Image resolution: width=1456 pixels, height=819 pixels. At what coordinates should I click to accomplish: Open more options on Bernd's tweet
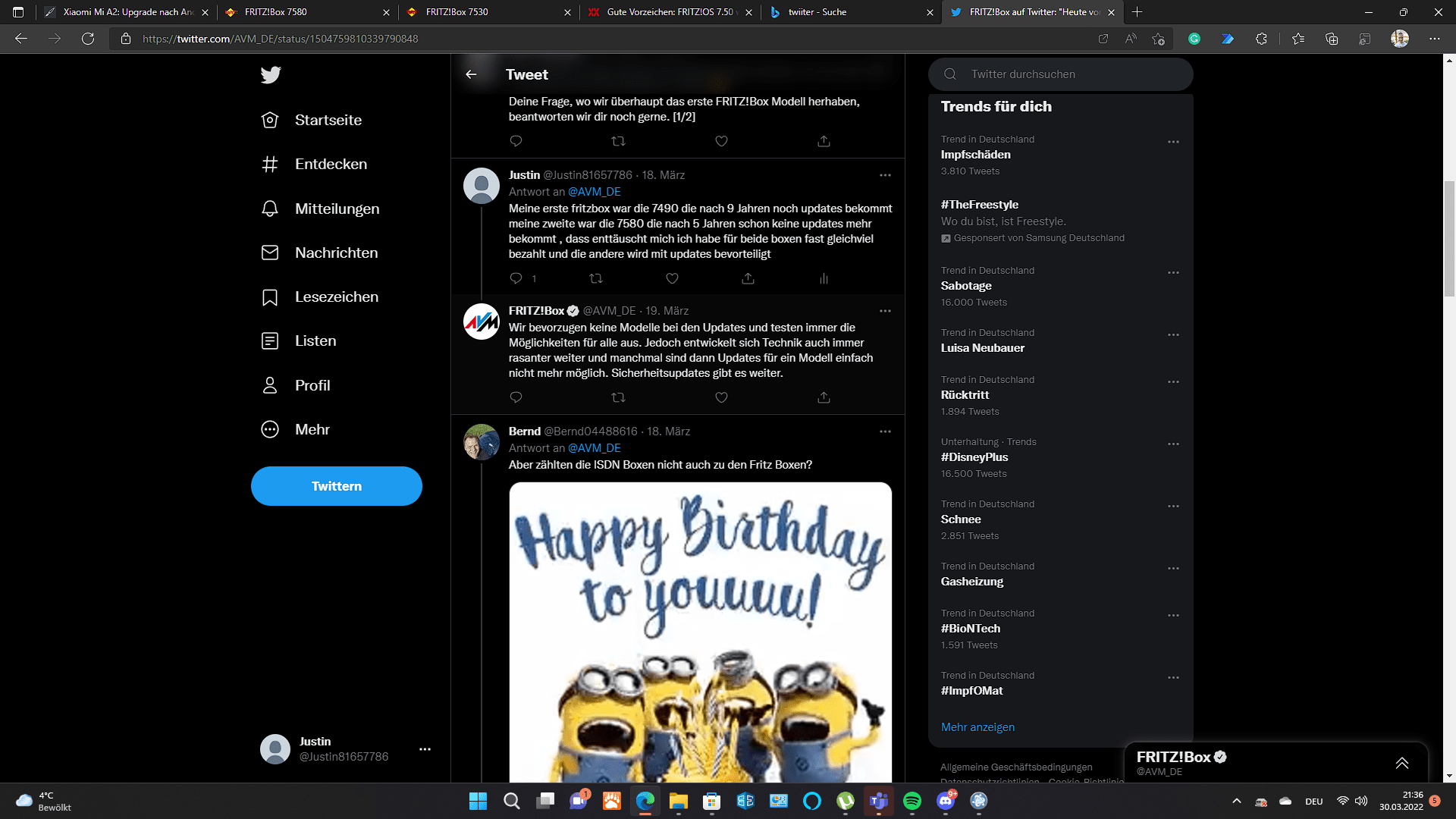point(885,431)
